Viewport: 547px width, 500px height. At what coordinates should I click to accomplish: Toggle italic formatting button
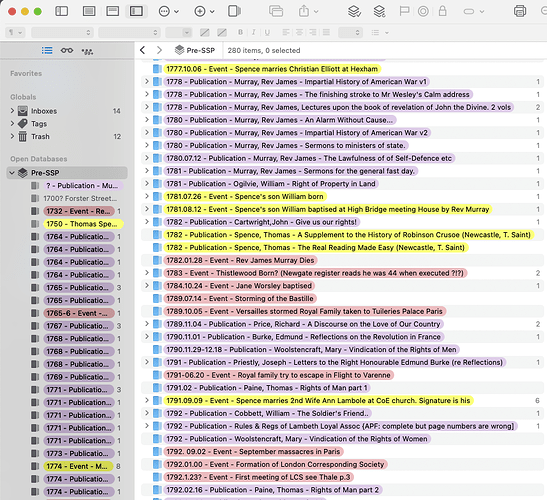tap(254, 32)
